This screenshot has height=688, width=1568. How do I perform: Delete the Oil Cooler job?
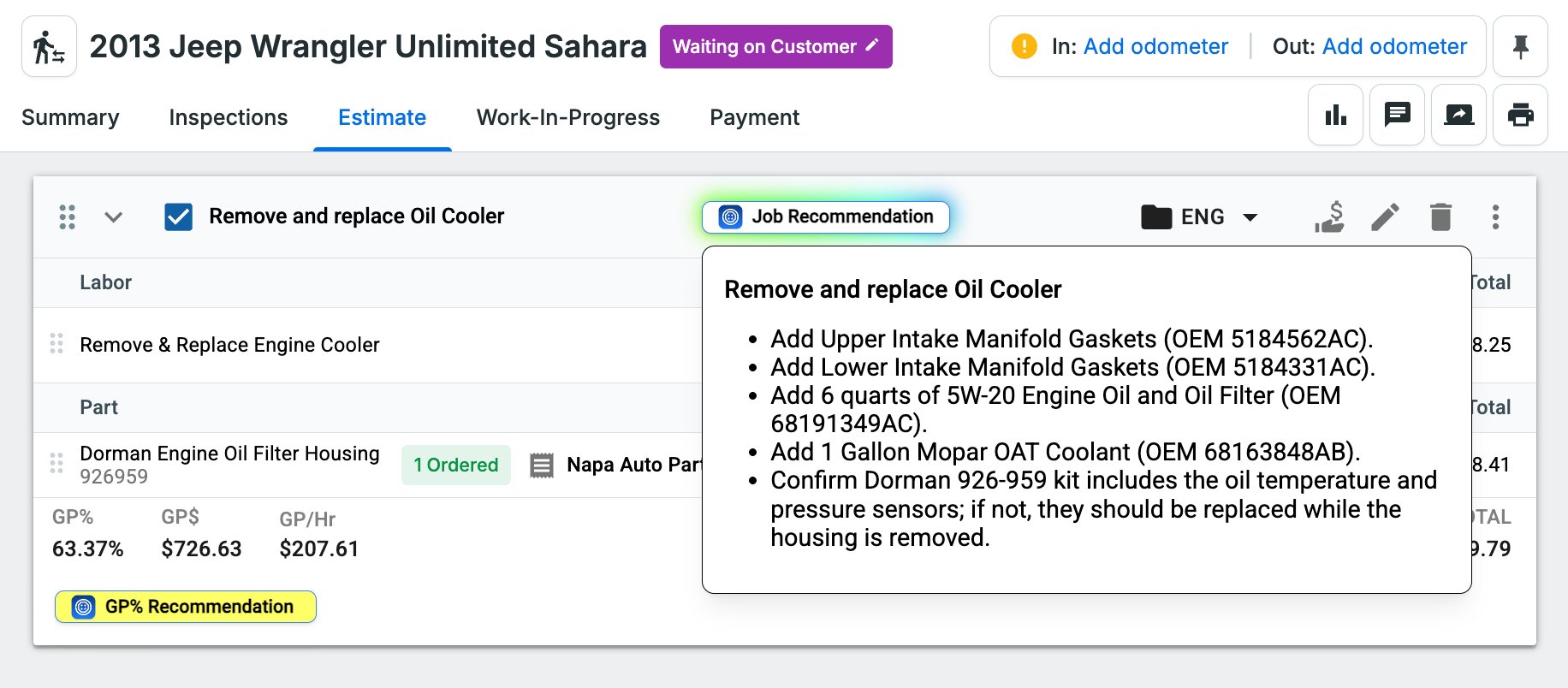1440,217
